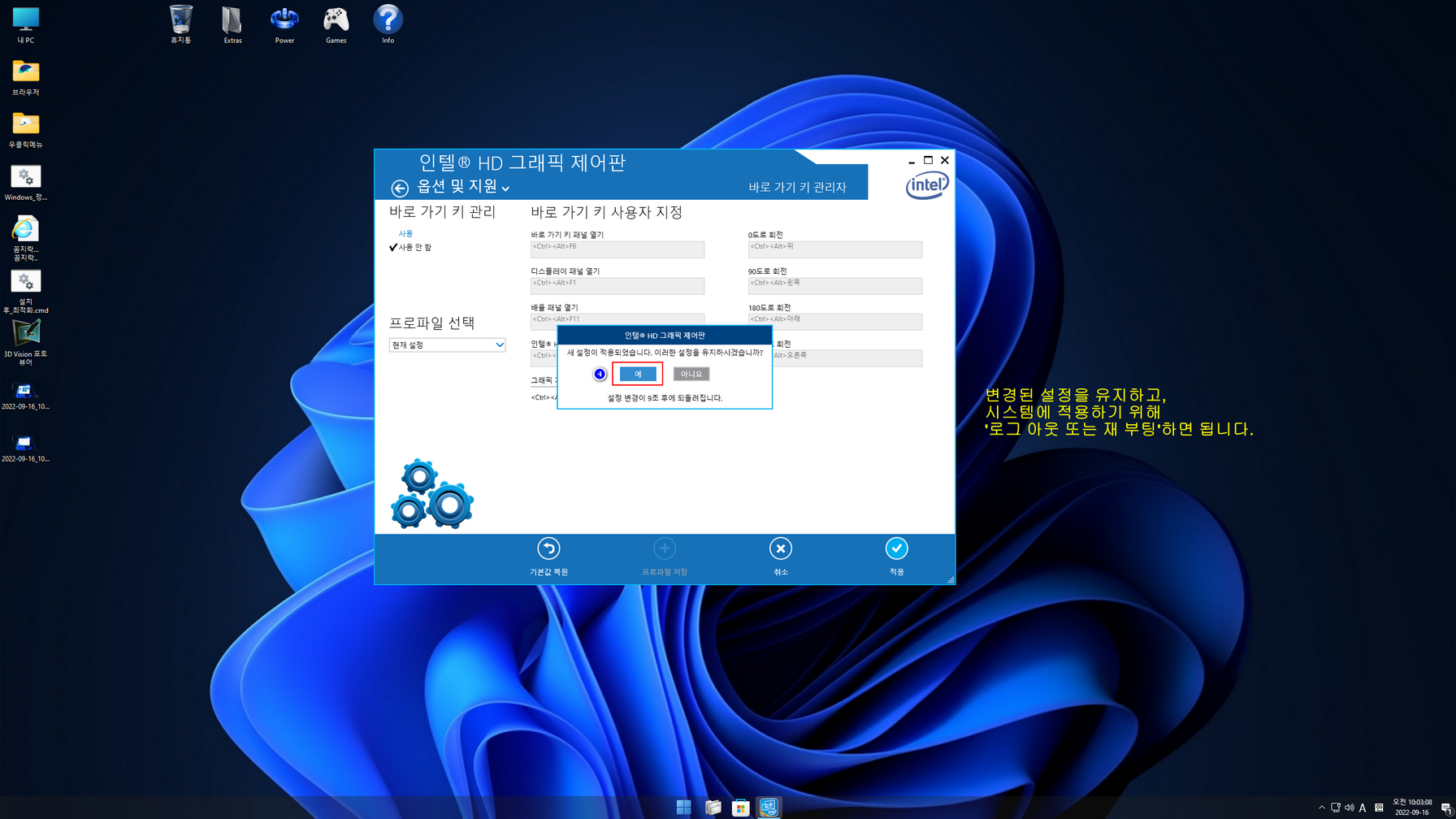The image size is (1456, 819).
Task: Select the 3D Vision 포토 뷰어 icon
Action: [x=25, y=343]
